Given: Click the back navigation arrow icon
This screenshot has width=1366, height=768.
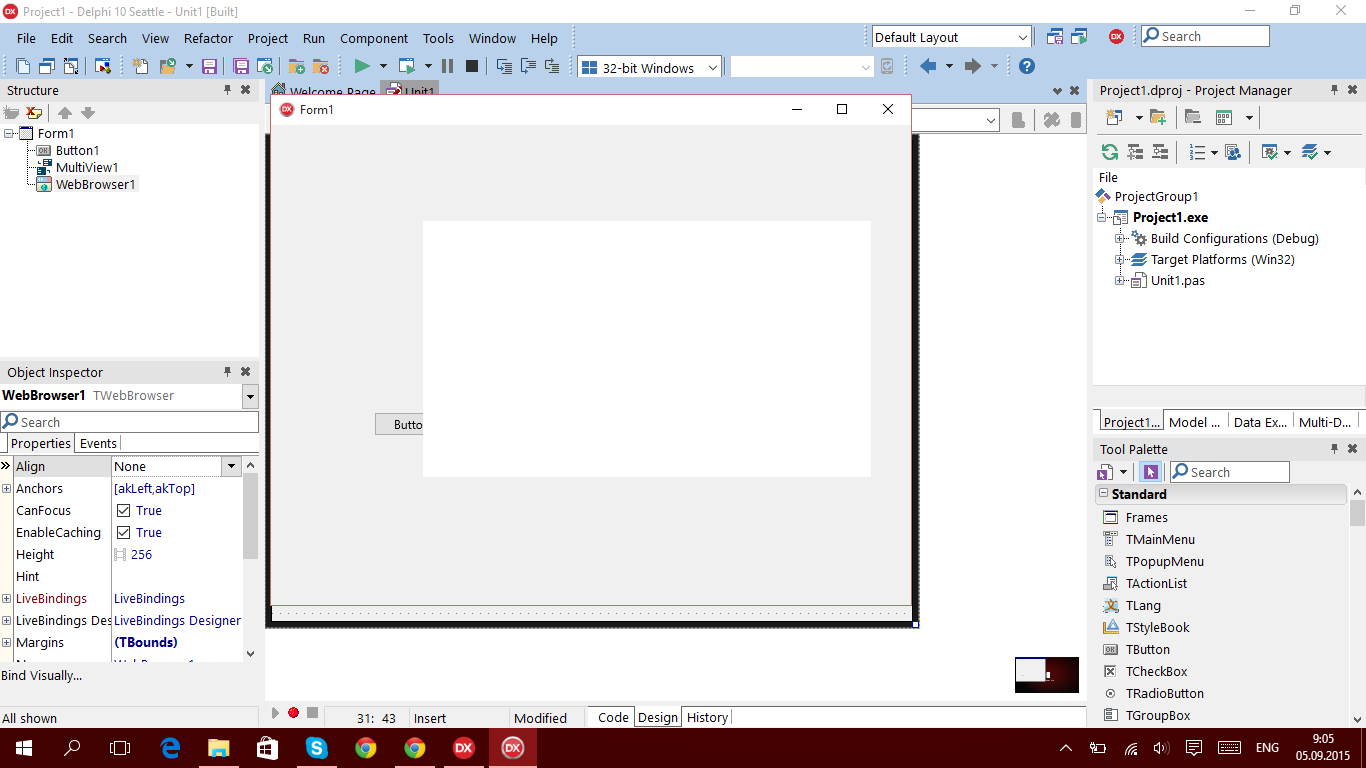Looking at the screenshot, I should (x=928, y=66).
